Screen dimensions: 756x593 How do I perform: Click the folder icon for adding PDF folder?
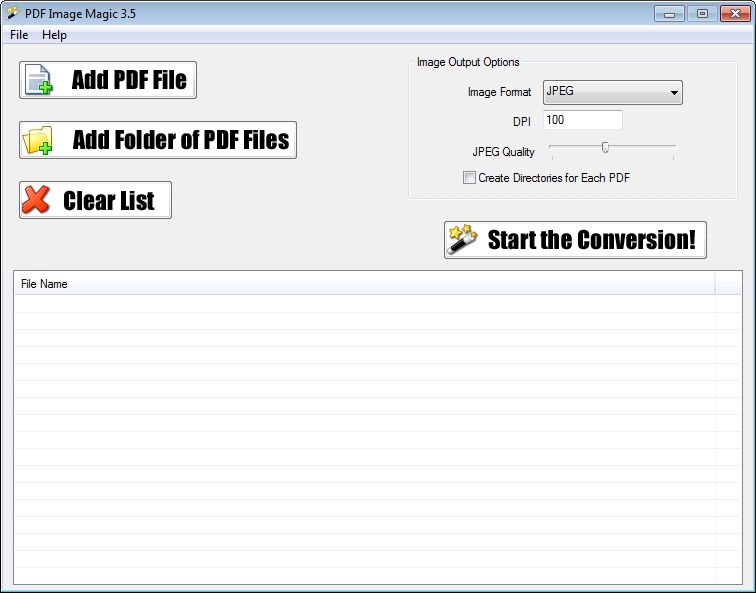click(38, 140)
